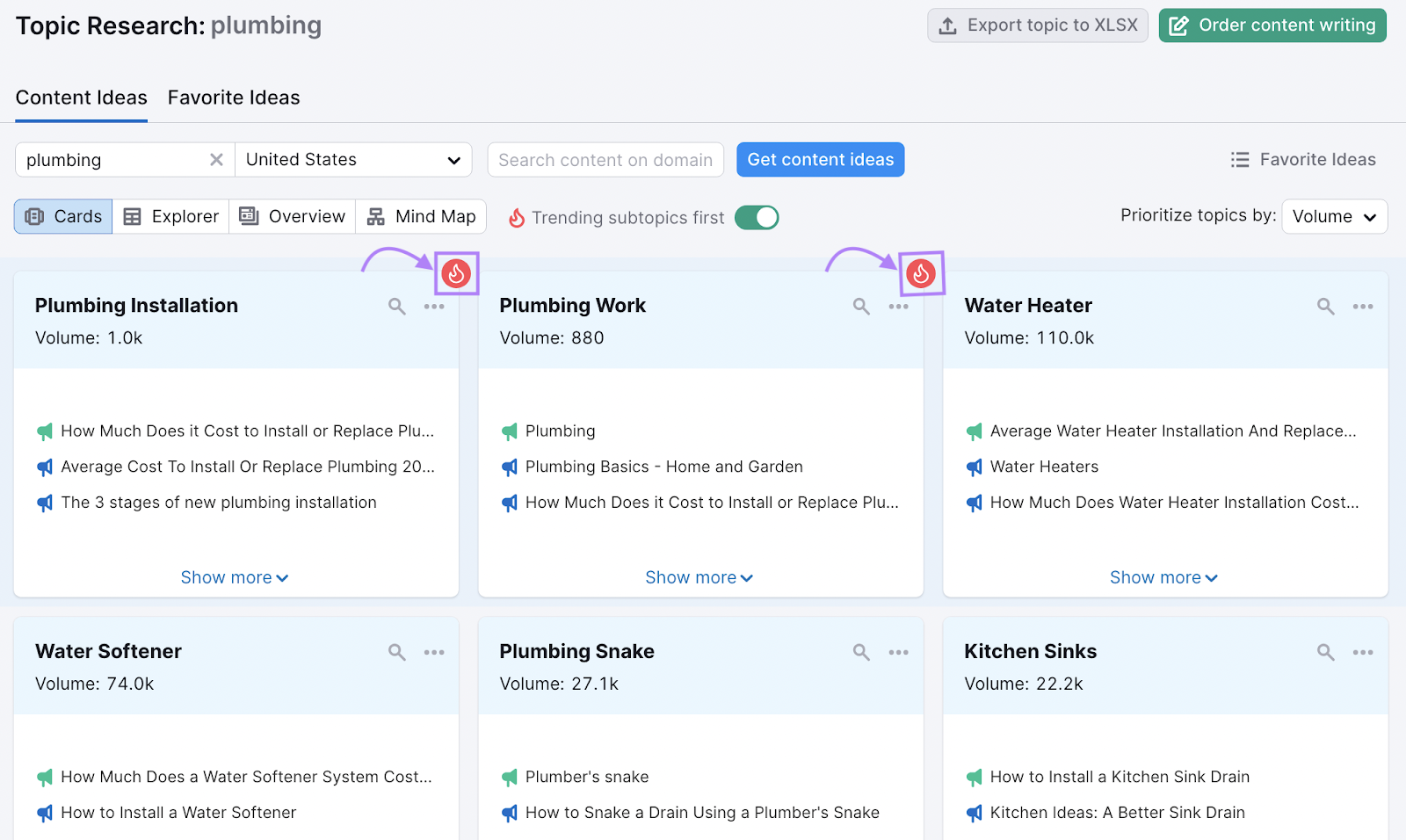The height and width of the screenshot is (840, 1406).
Task: Open the United States location dropdown
Action: coord(353,159)
